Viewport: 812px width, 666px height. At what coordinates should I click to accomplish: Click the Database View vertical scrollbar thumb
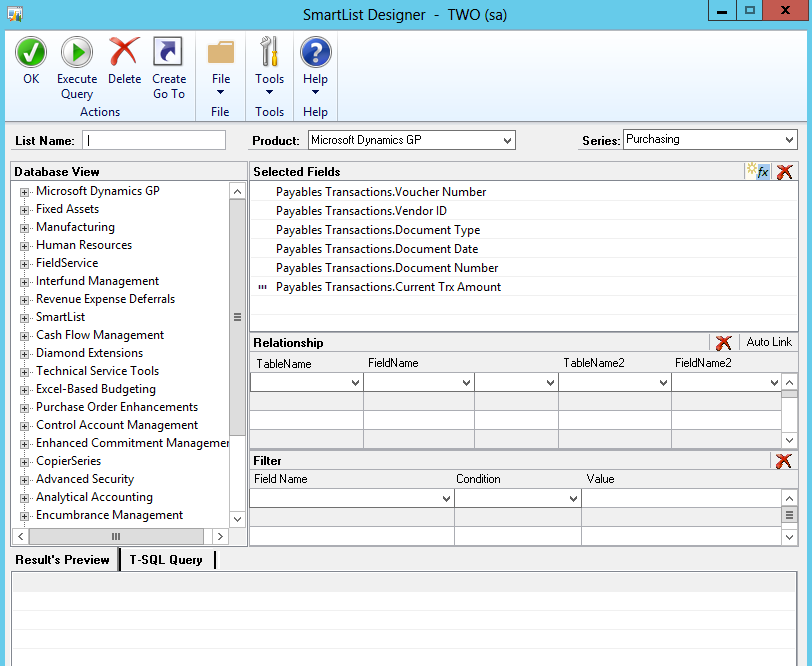[237, 317]
